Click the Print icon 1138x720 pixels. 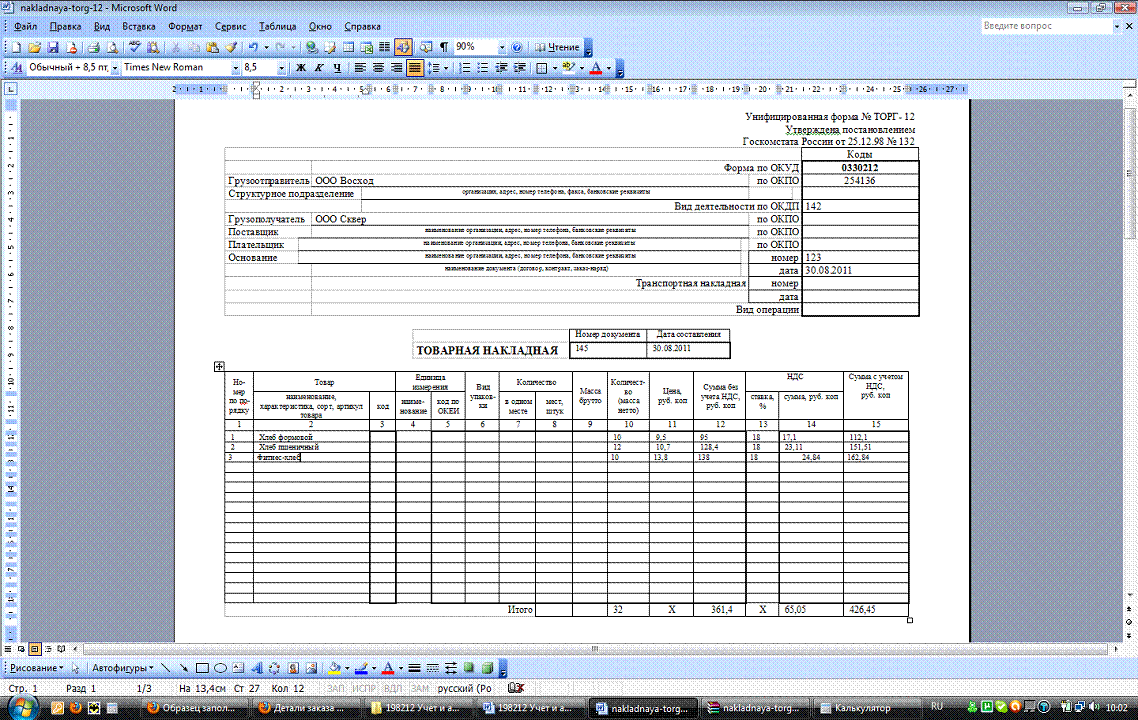(93, 47)
